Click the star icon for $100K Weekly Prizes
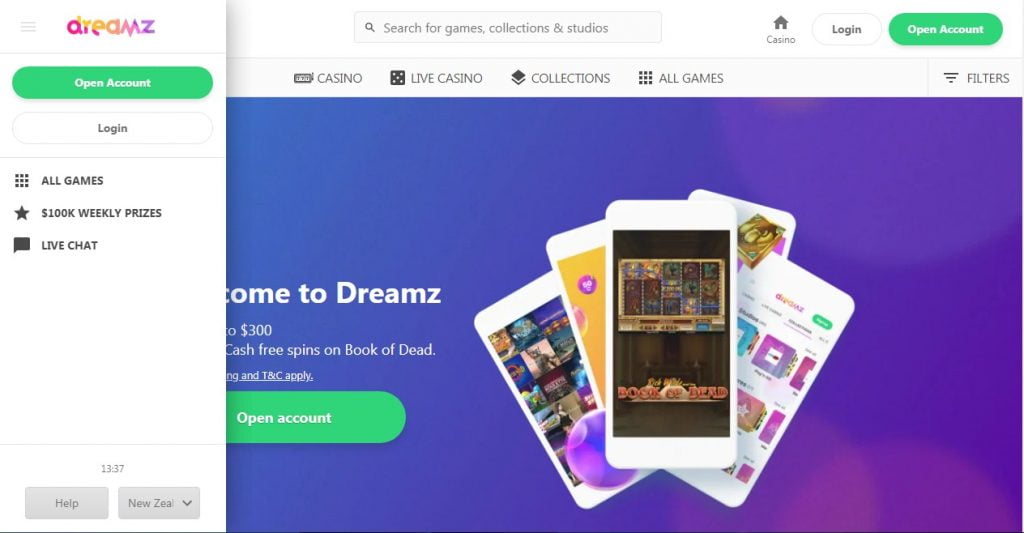This screenshot has width=1024, height=533. coord(22,213)
